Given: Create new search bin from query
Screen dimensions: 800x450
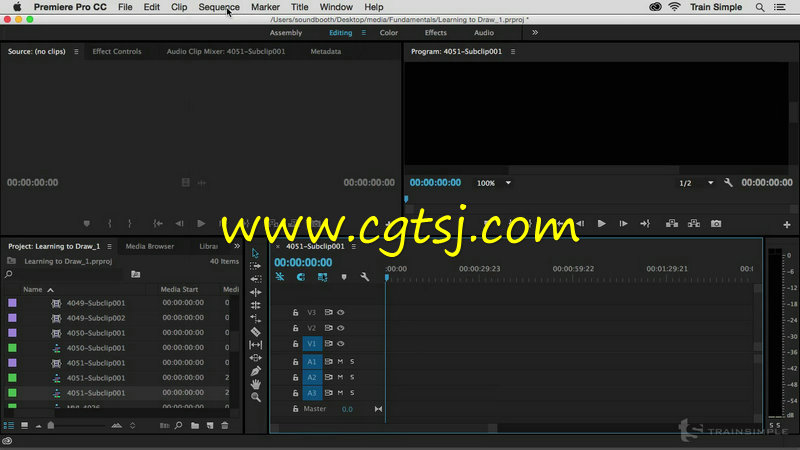Looking at the screenshot, I should point(135,274).
